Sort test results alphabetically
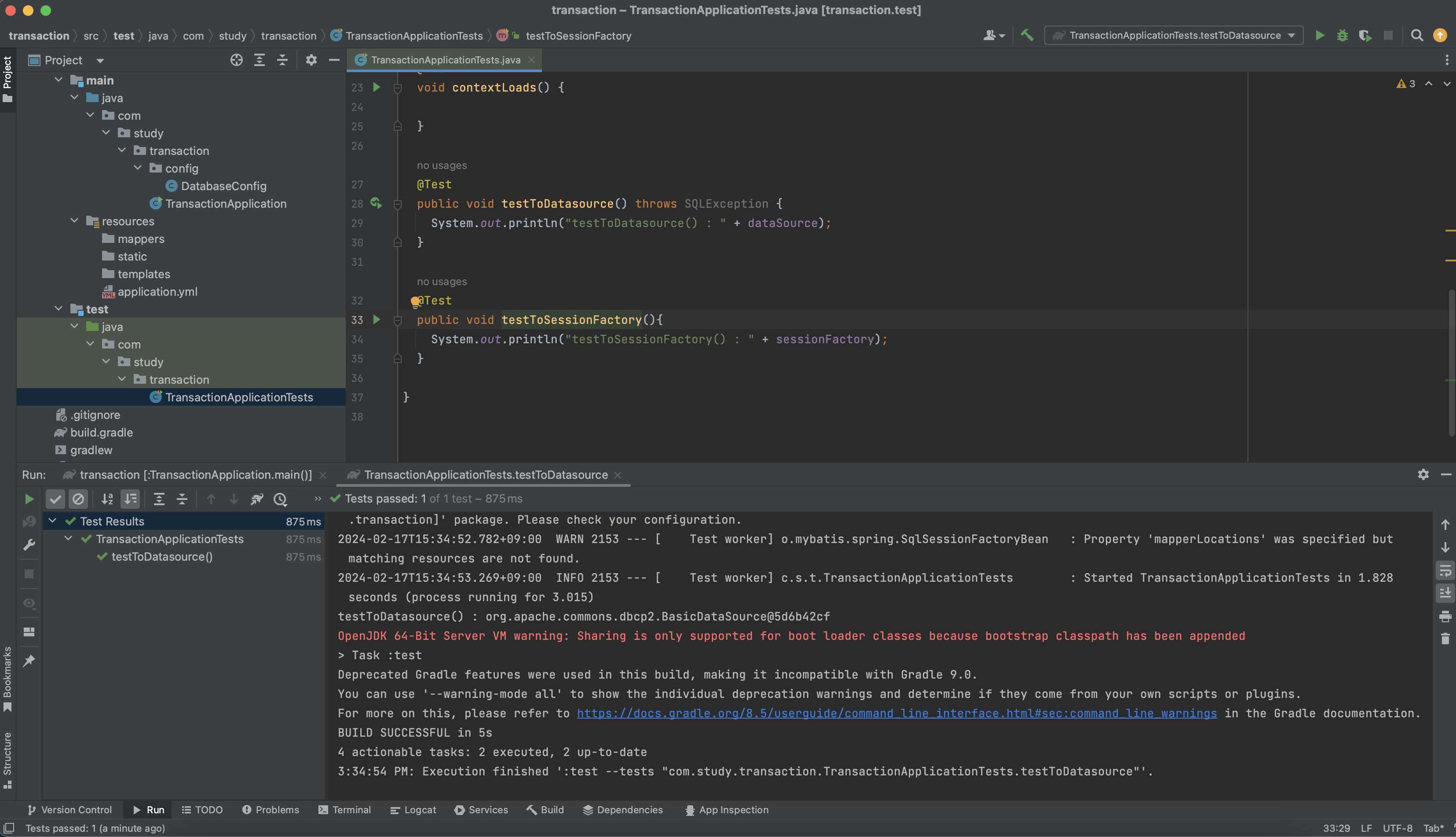This screenshot has height=837, width=1456. (x=107, y=499)
